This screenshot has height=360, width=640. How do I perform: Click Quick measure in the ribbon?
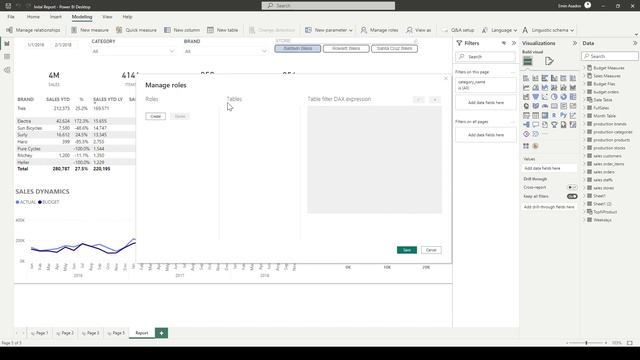click(x=136, y=30)
